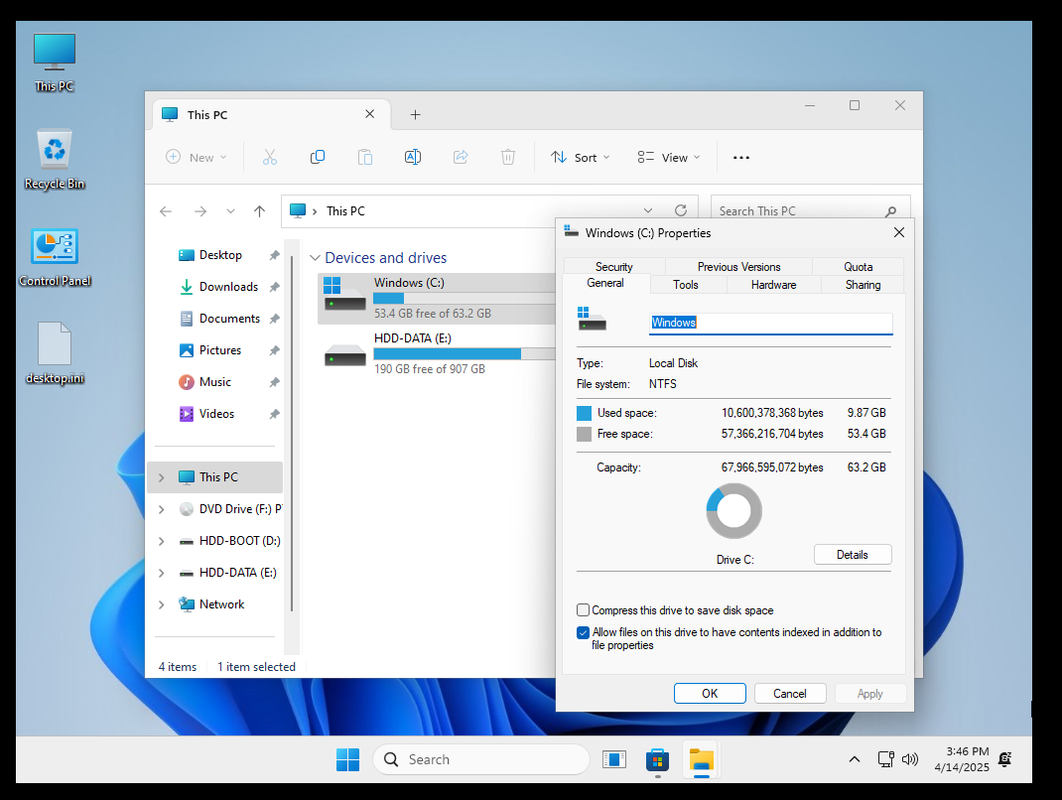
Task: Open Task View on the taskbar
Action: pos(614,759)
